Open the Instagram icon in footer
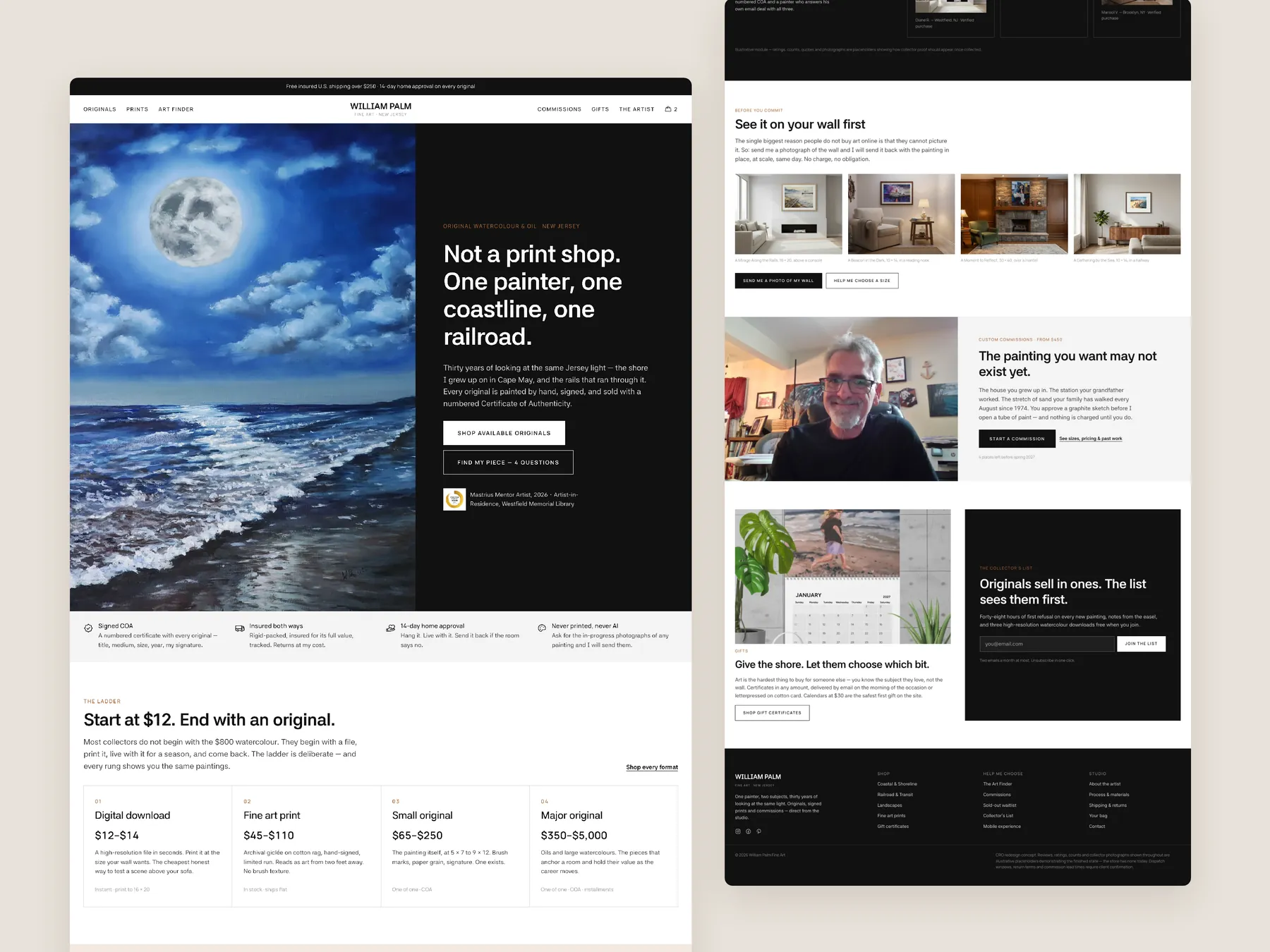This screenshot has width=1270, height=952. click(738, 831)
